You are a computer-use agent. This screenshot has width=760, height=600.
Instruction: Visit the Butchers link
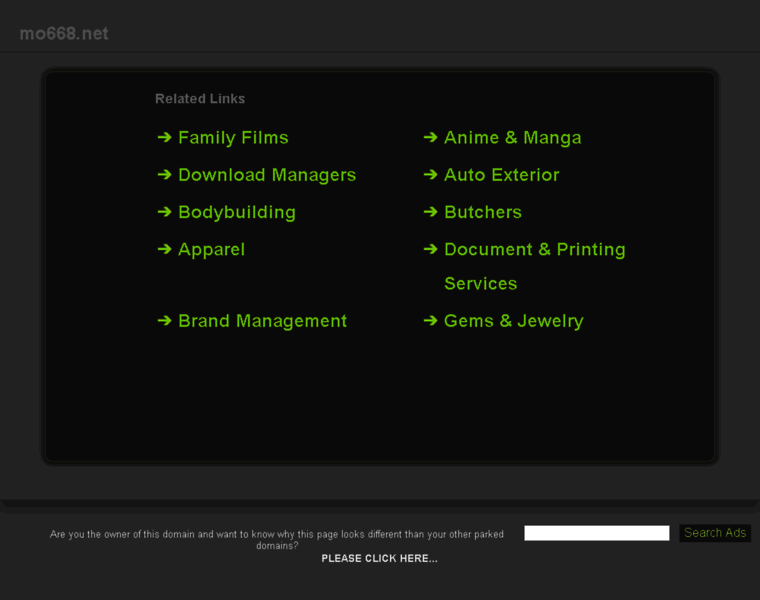pos(483,212)
